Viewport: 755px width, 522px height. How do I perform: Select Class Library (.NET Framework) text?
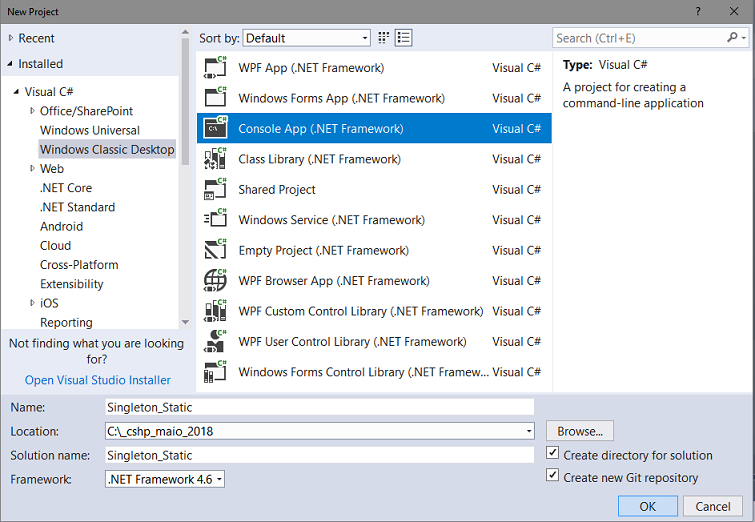tap(319, 159)
